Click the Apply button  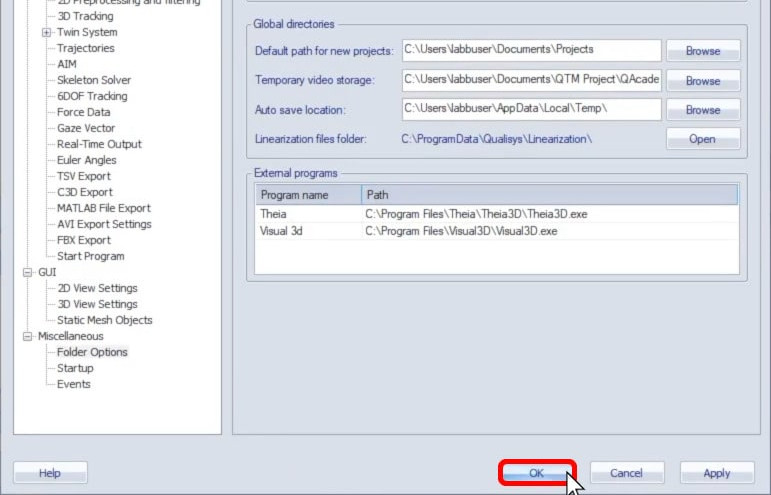click(x=716, y=473)
